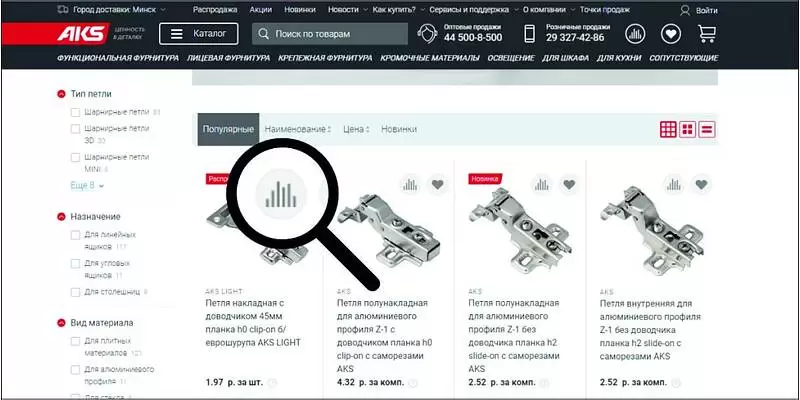Check Шарнирные петли filter
This screenshot has width=800, height=400.
(x=75, y=112)
